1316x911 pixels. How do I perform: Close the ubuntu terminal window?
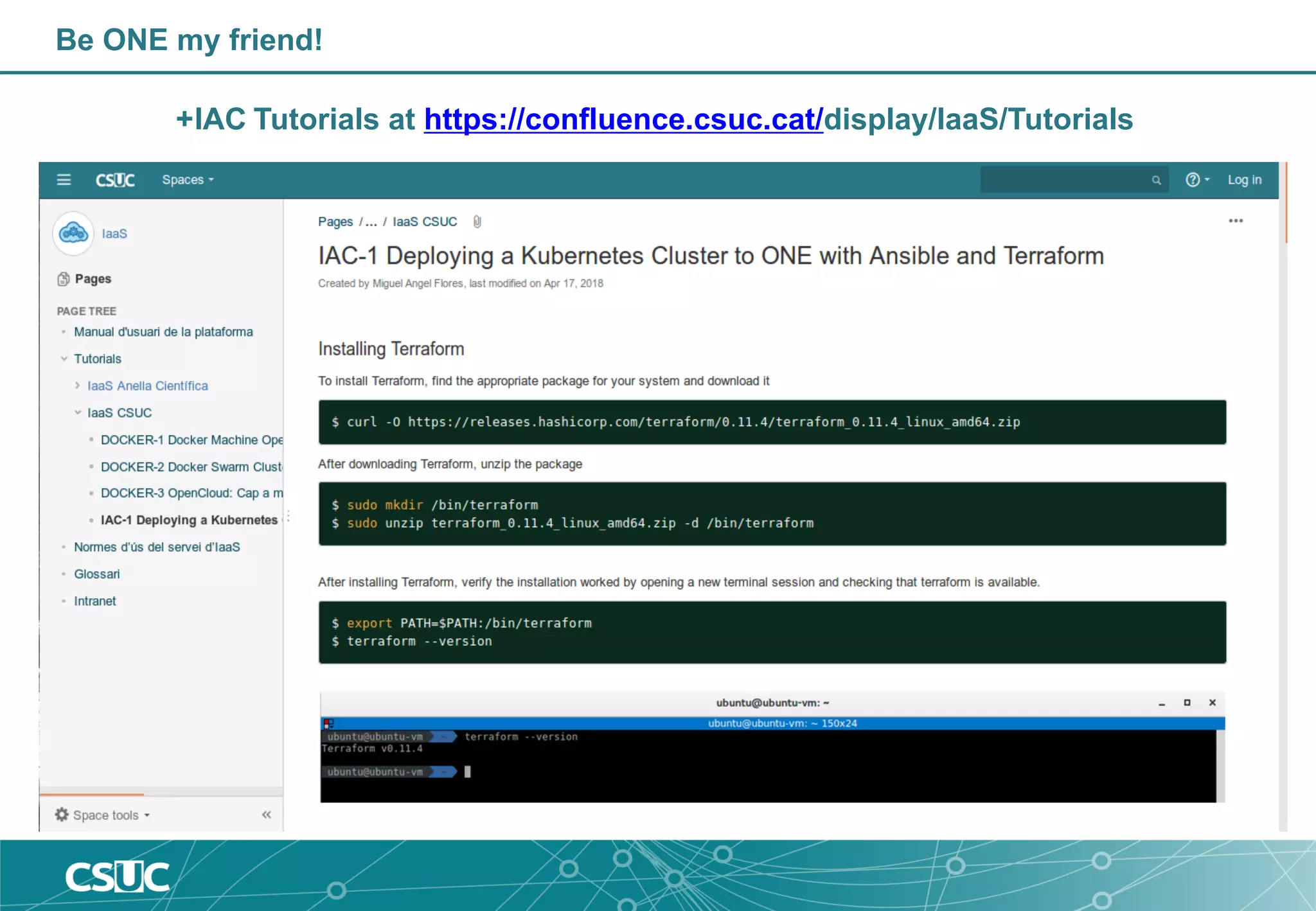coord(1213,703)
